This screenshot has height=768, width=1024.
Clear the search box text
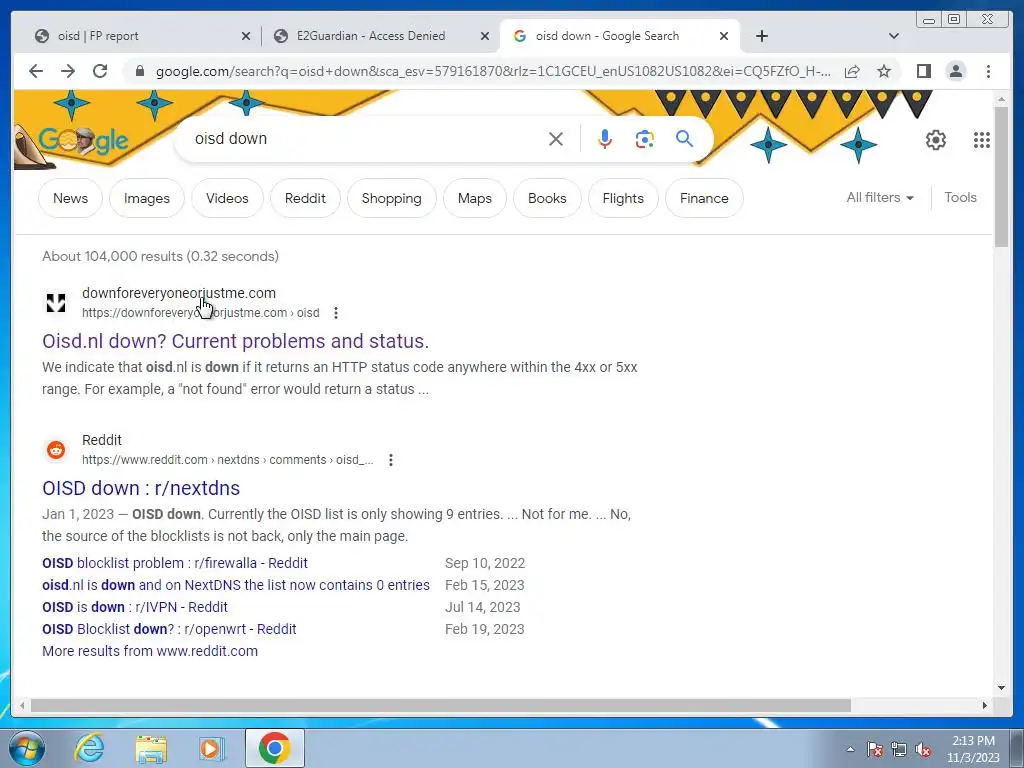pos(556,139)
